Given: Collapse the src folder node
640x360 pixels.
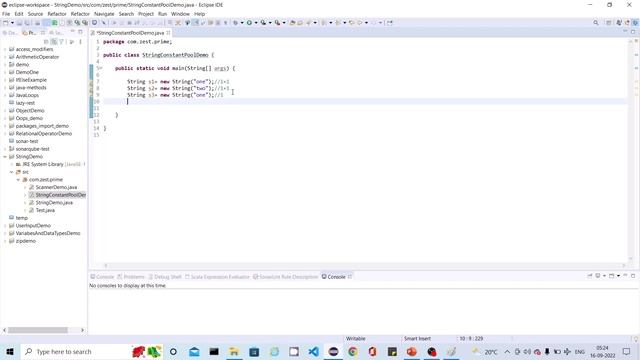Looking at the screenshot, I should coord(12,172).
